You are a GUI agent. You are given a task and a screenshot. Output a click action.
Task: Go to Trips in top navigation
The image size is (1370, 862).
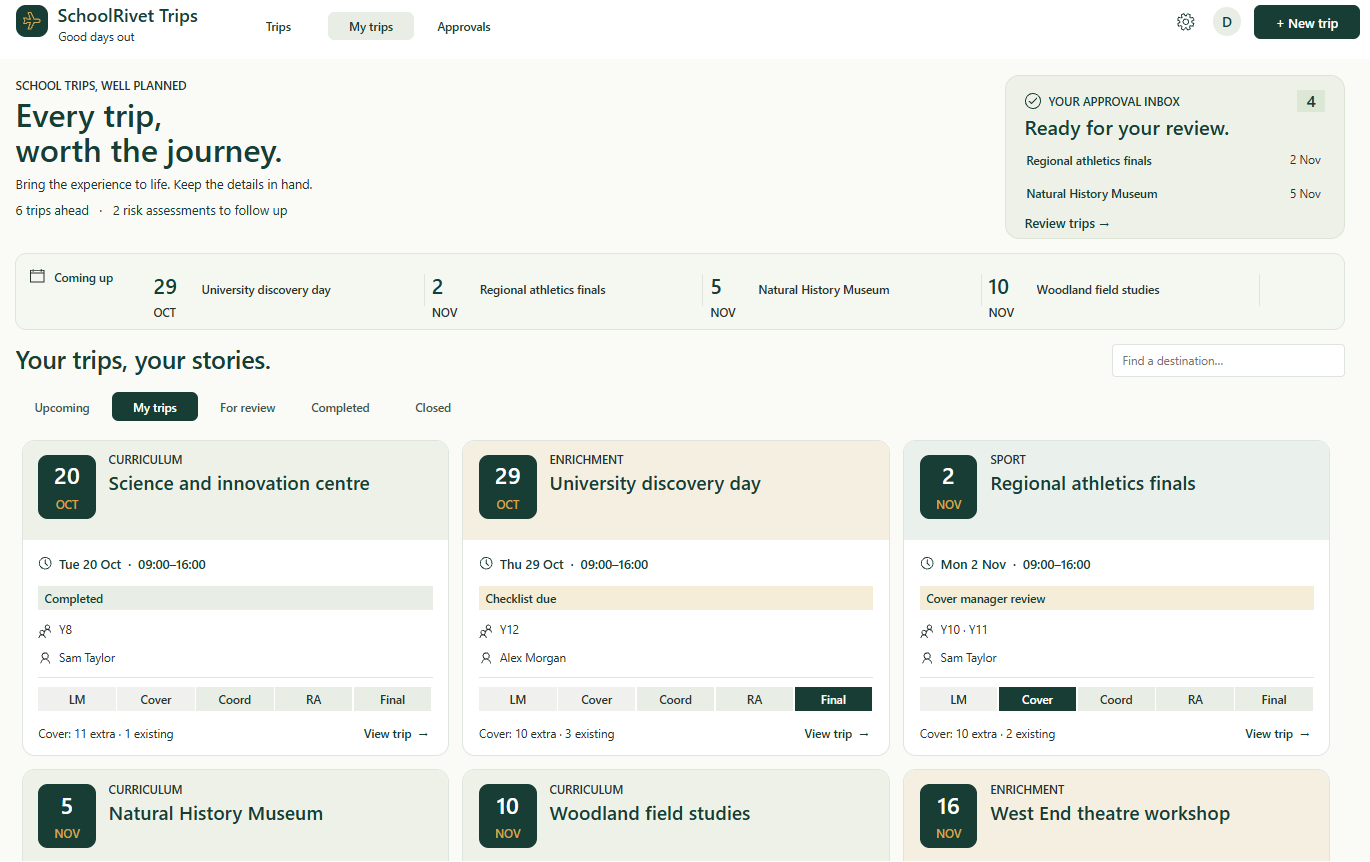pyautogui.click(x=279, y=26)
